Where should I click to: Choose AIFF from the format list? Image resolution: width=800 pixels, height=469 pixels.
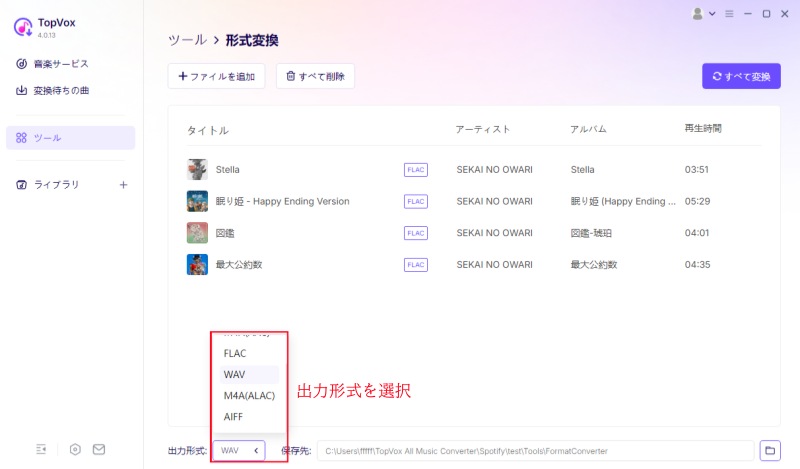click(249, 417)
